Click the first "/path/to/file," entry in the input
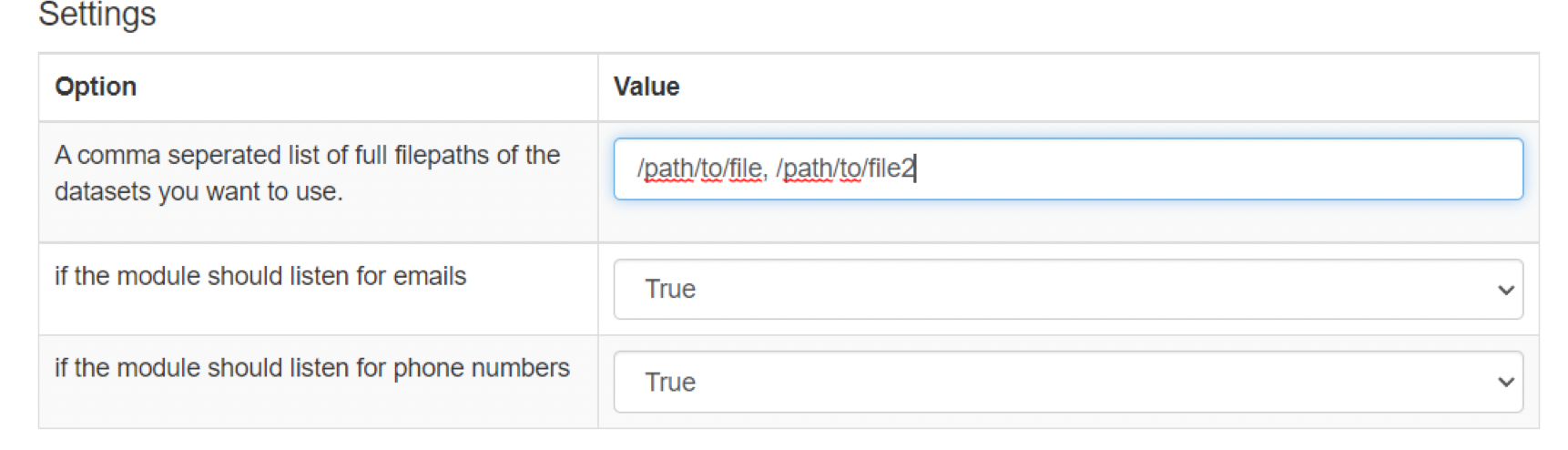 pyautogui.click(x=702, y=169)
